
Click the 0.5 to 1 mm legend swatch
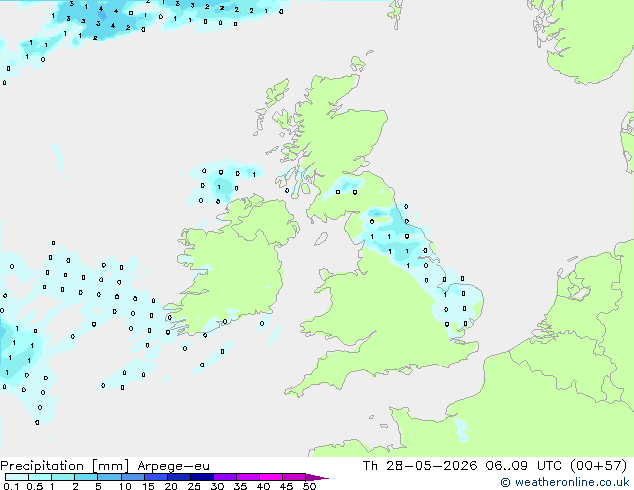[40, 477]
